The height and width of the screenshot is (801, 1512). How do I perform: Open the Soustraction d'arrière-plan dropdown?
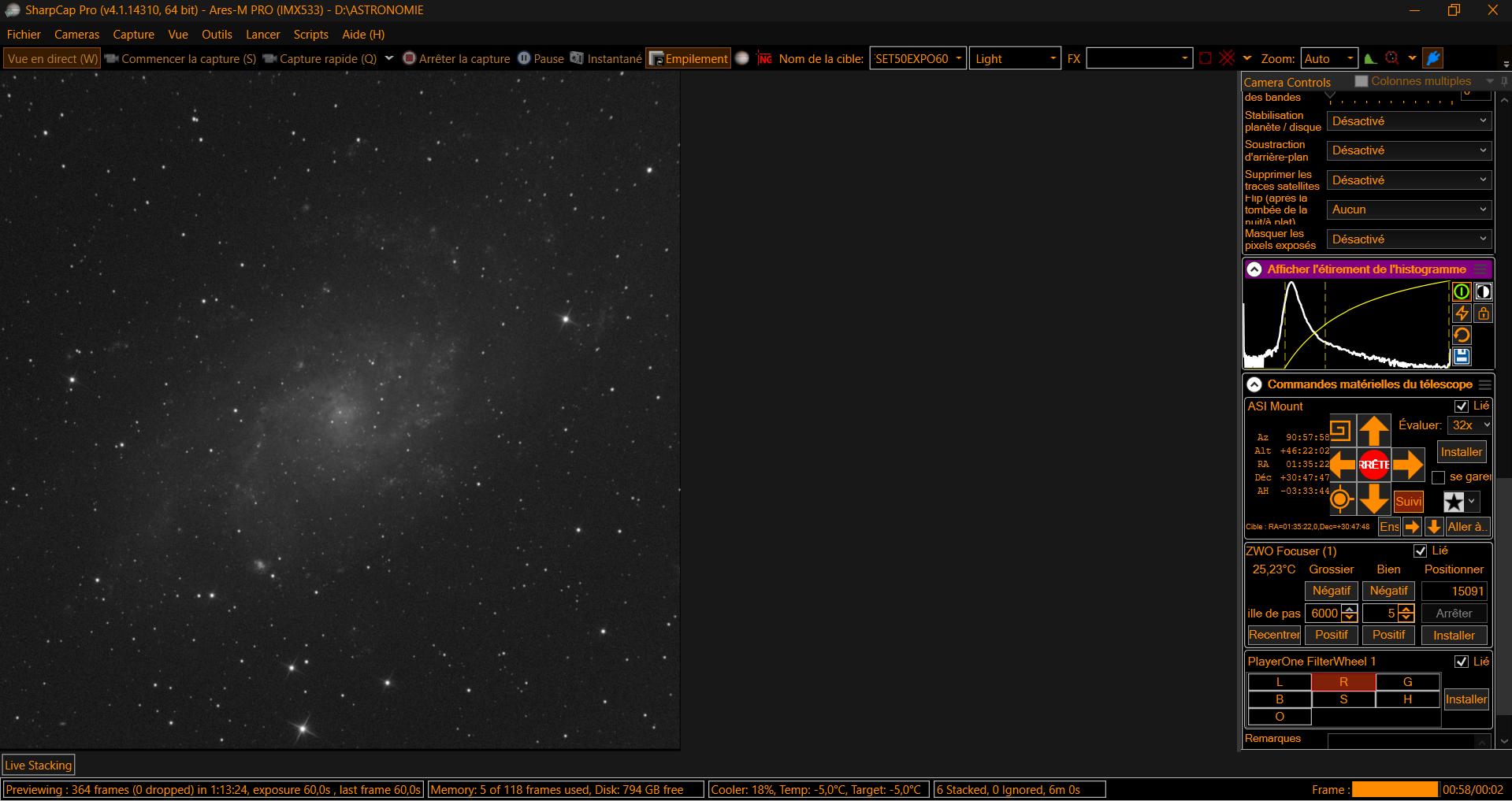1410,150
